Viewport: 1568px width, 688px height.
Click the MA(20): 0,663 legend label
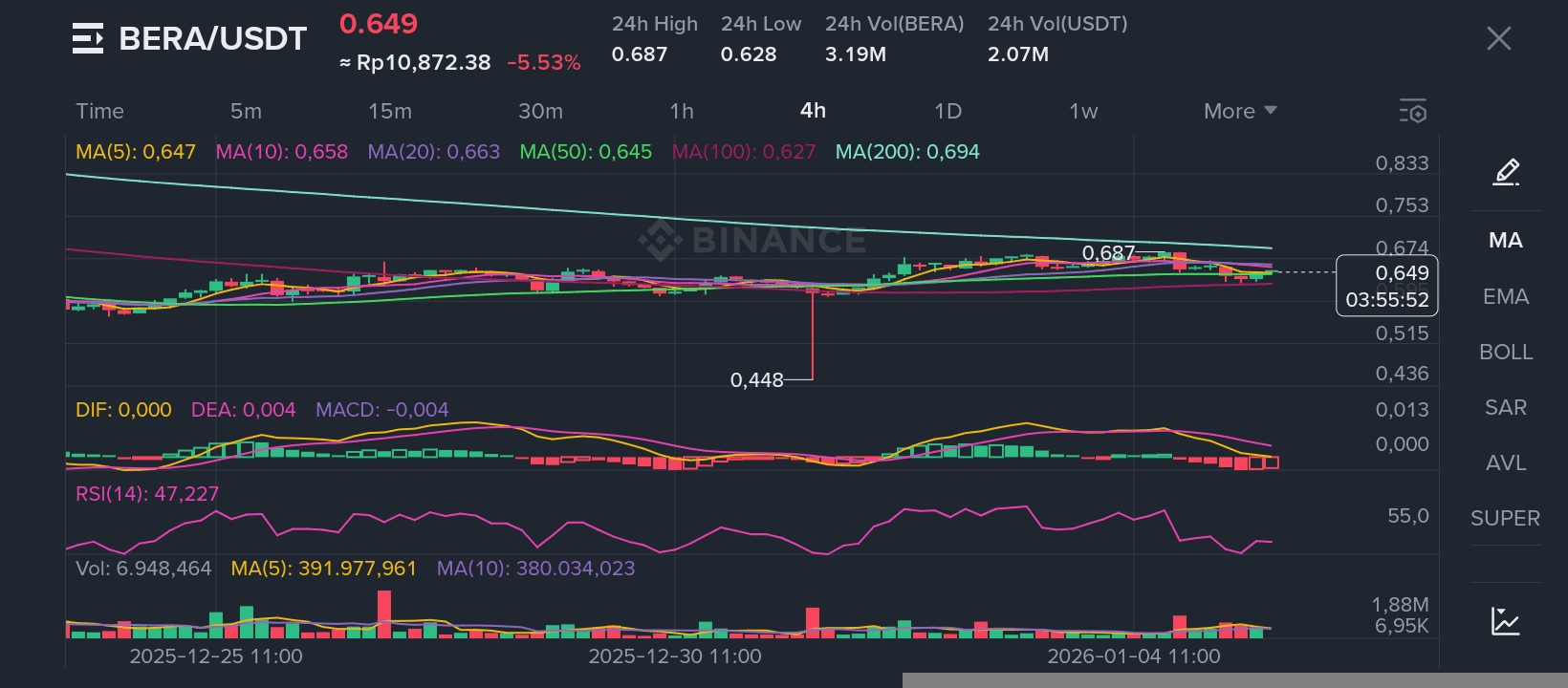pyautogui.click(x=434, y=152)
